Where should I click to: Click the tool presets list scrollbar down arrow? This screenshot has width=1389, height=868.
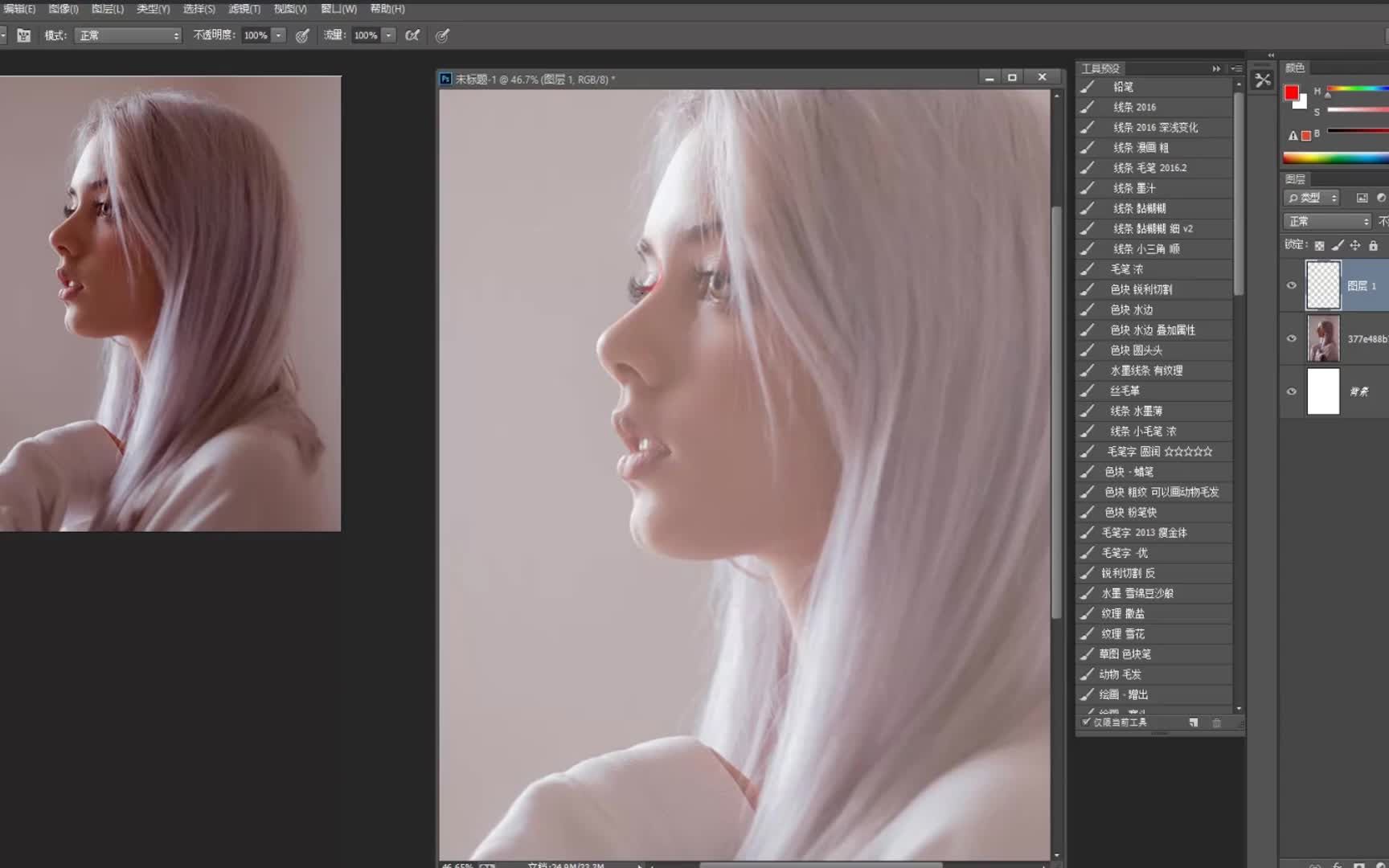point(1239,708)
